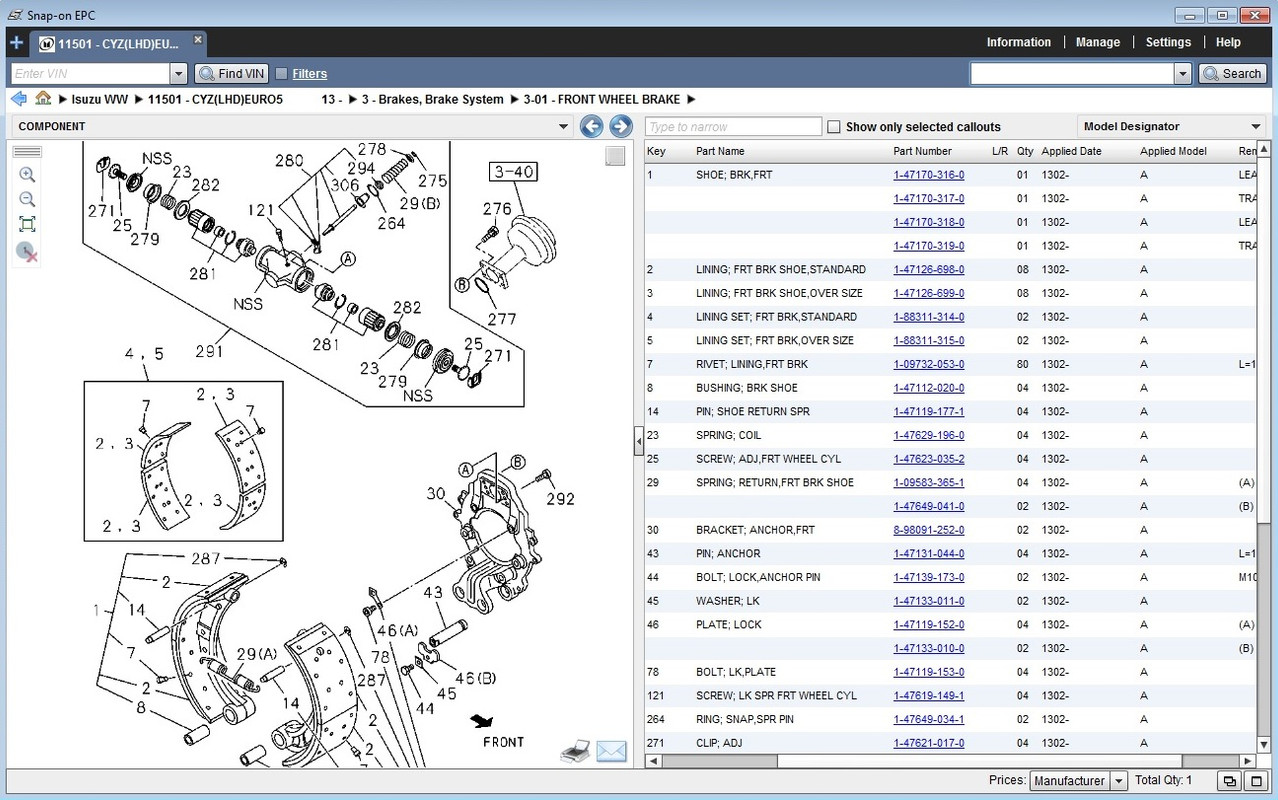Click callout 291 in the diagram
This screenshot has height=800, width=1278.
tap(209, 351)
